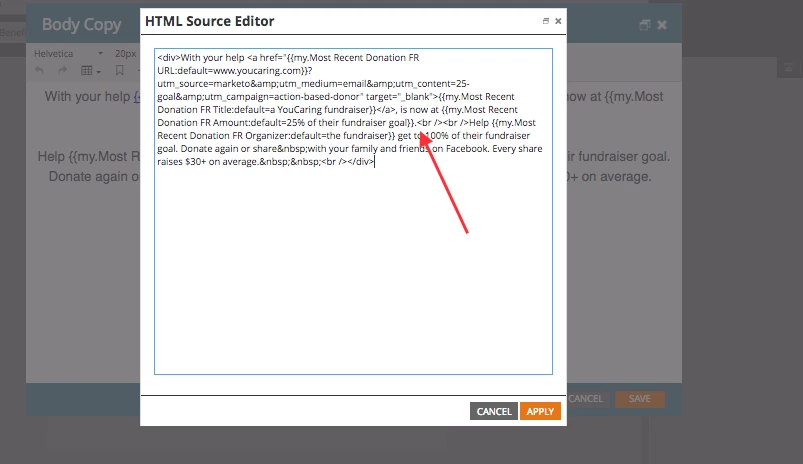Viewport: 803px width, 464px height.
Task: Open the Insert Table dropdown in Body Copy toolbar
Action: pyautogui.click(x=91, y=71)
